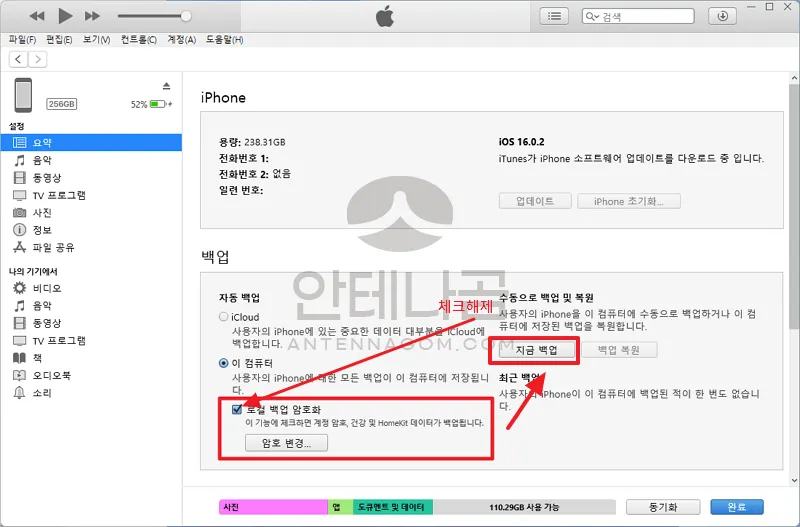Viewport: 800px width, 527px height.
Task: Select 음악 note icon under 나의 기기에서
Action: pos(19,306)
